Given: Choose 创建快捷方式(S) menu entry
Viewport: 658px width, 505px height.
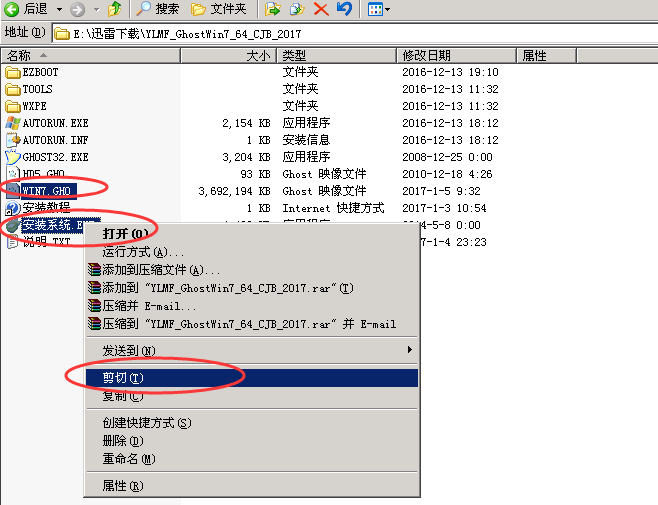Looking at the screenshot, I should tap(252, 423).
